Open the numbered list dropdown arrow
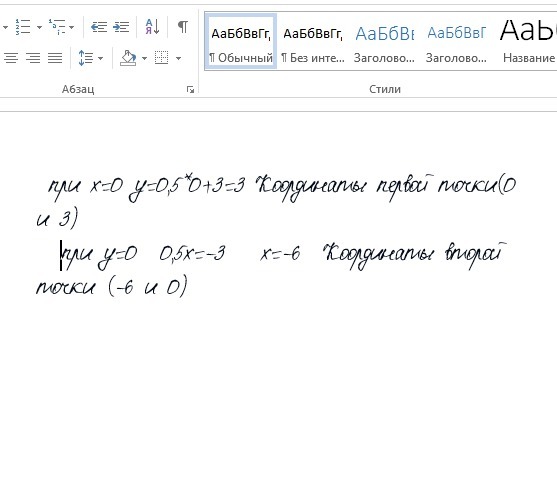557x495 pixels. [39, 27]
